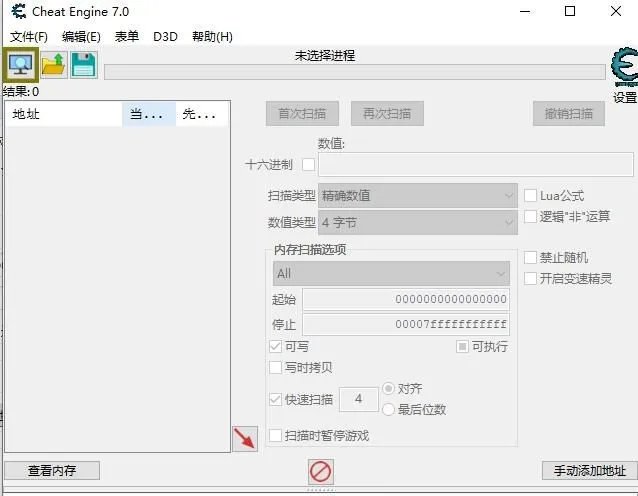Click the red circle clear-list icon

(321, 472)
